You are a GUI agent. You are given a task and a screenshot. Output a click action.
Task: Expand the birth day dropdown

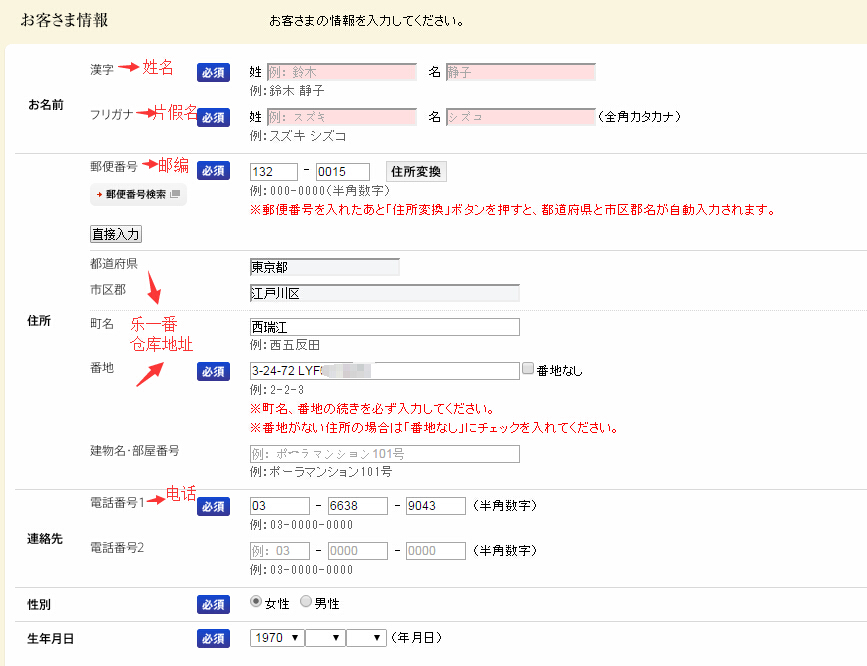[x=366, y=637]
